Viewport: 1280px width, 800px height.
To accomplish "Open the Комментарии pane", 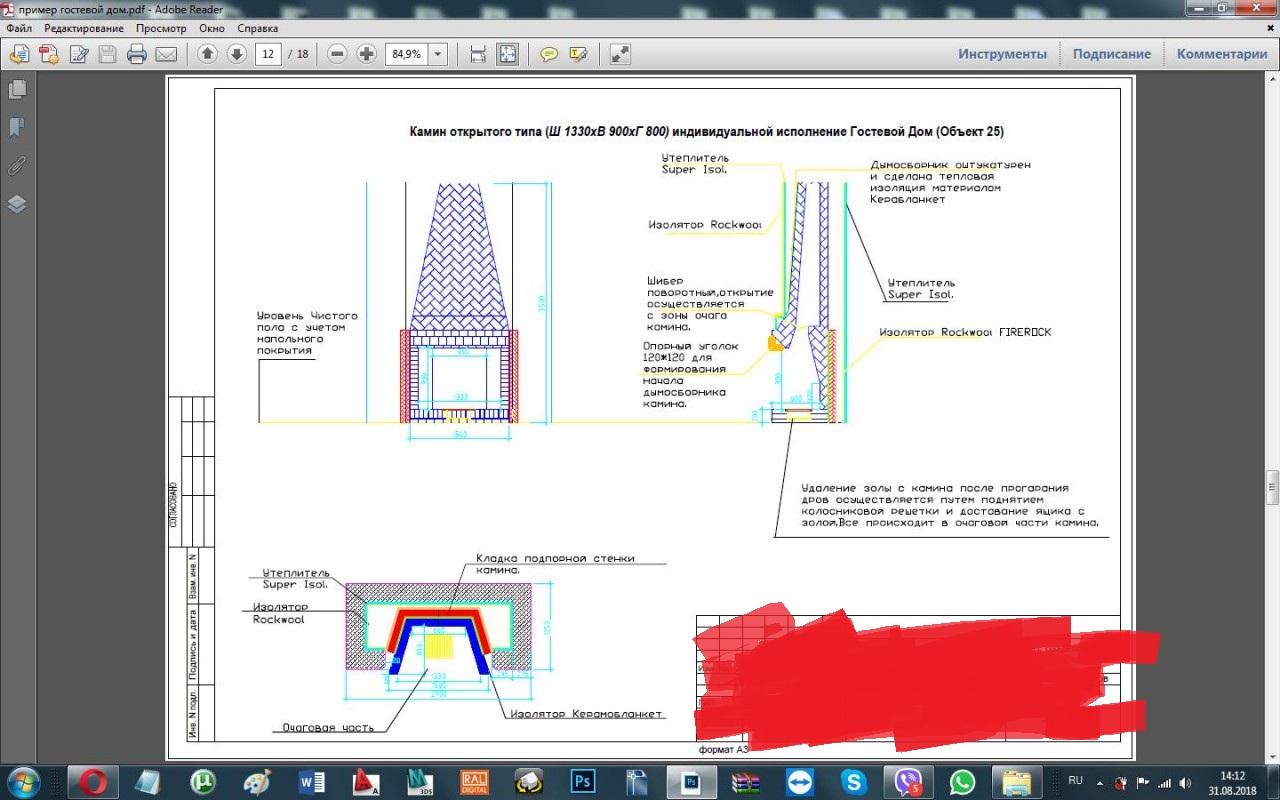I will coord(1221,54).
